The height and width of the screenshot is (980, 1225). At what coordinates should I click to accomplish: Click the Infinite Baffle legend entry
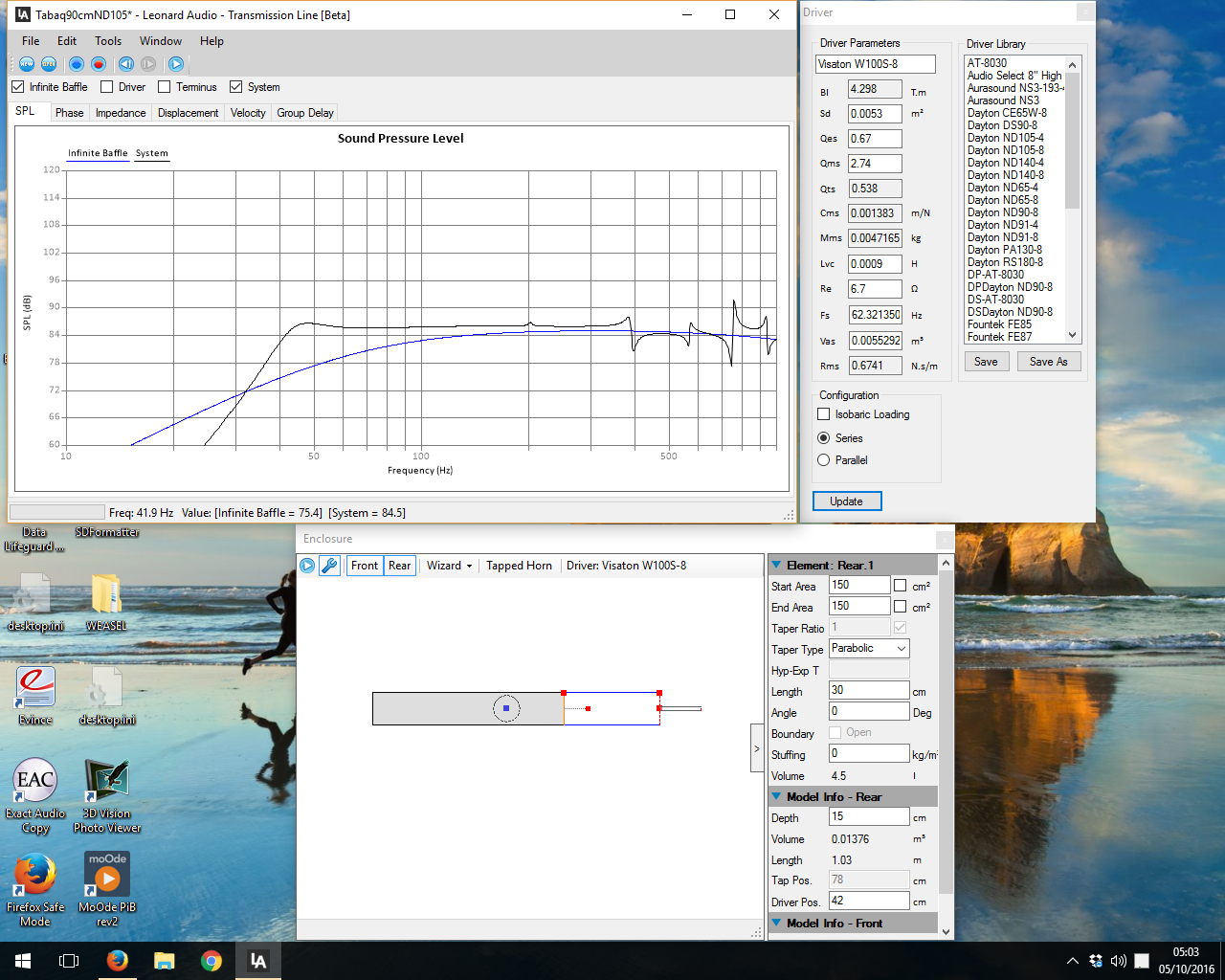[x=98, y=153]
